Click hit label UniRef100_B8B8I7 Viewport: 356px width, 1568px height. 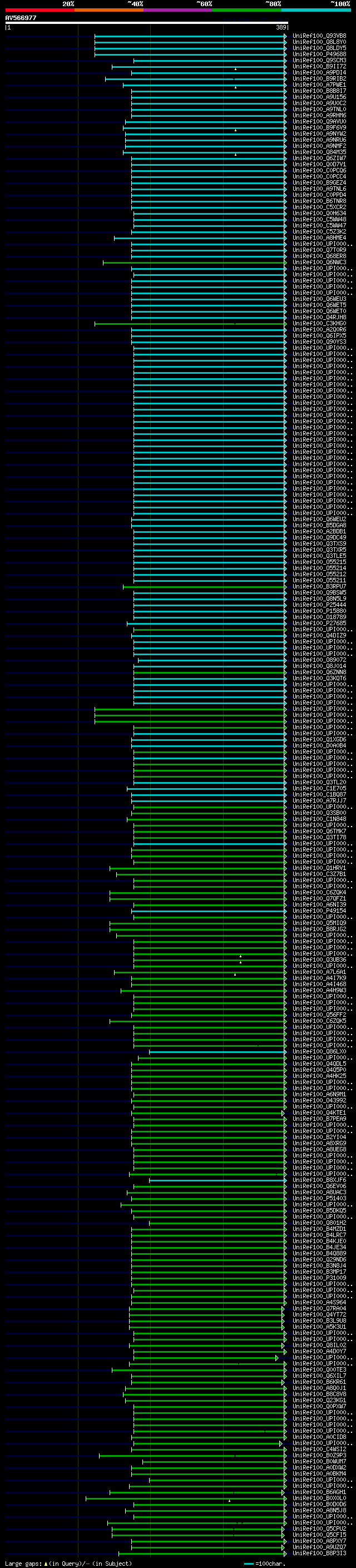pyautogui.click(x=319, y=91)
